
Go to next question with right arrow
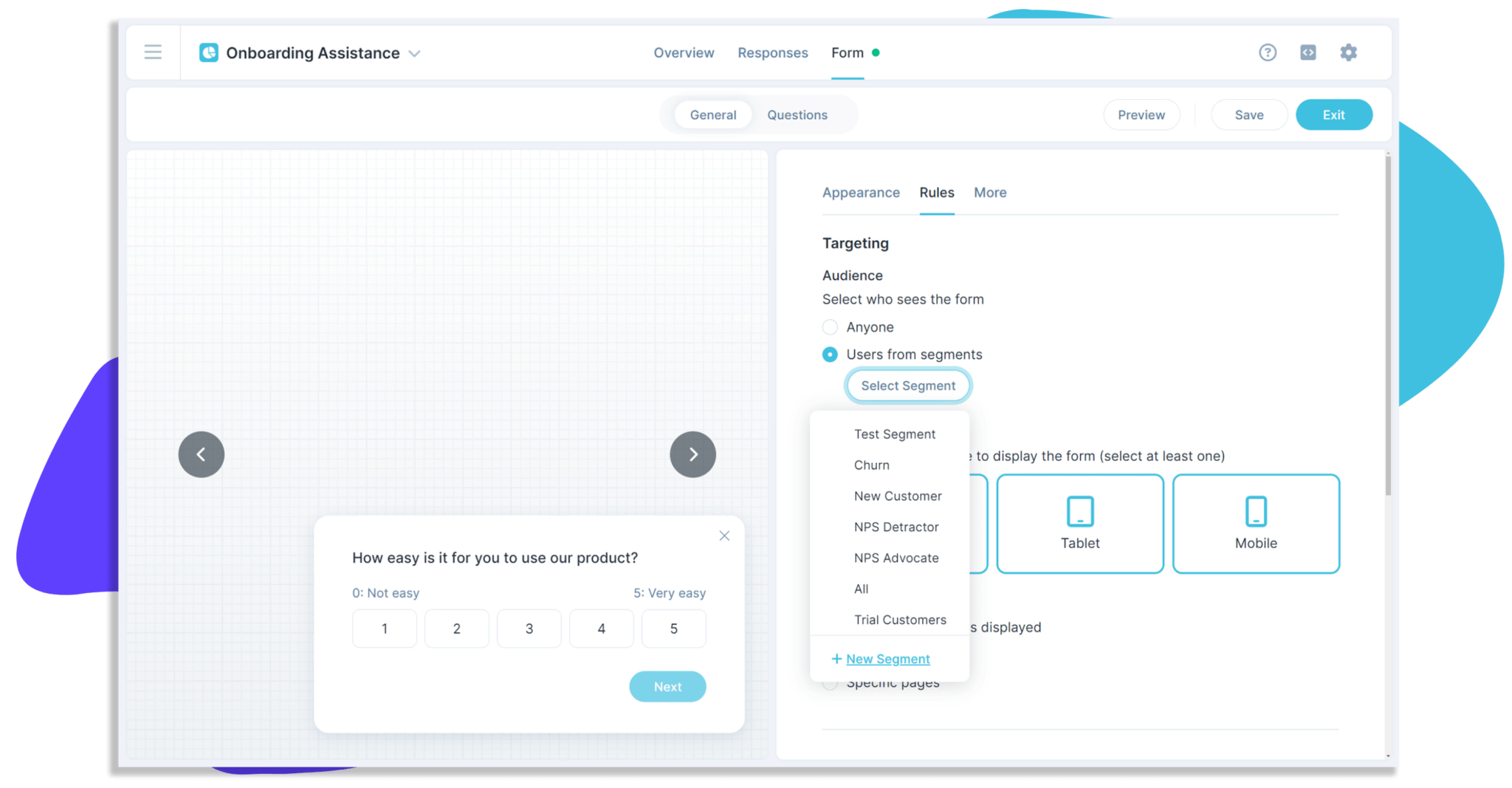tap(693, 454)
